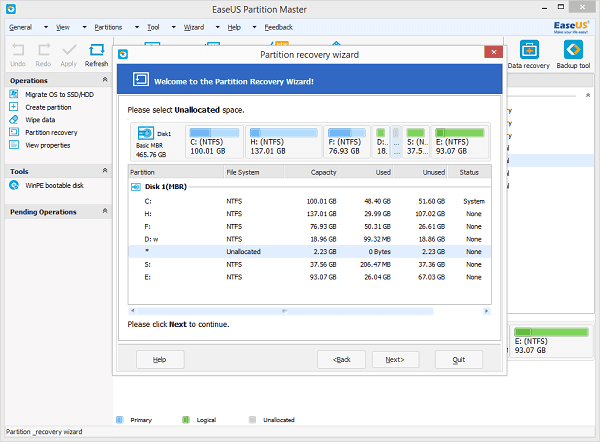
Task: Click the Partition recovery sidebar icon
Action: 14,132
